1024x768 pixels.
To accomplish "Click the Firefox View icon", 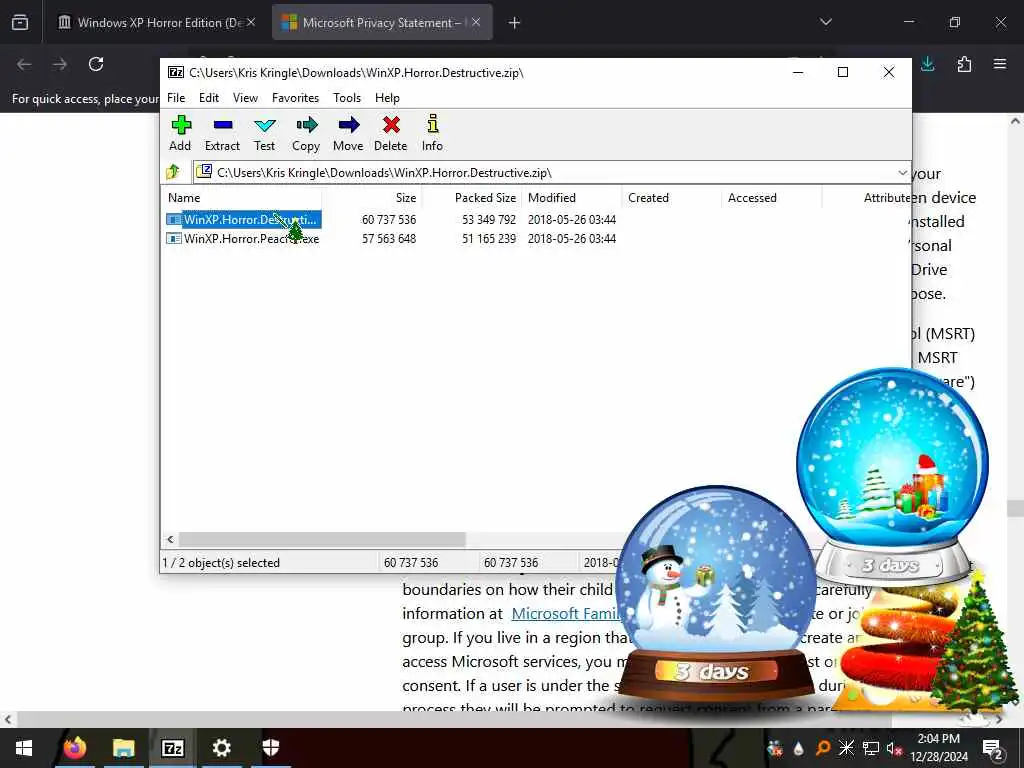I will tap(20, 22).
